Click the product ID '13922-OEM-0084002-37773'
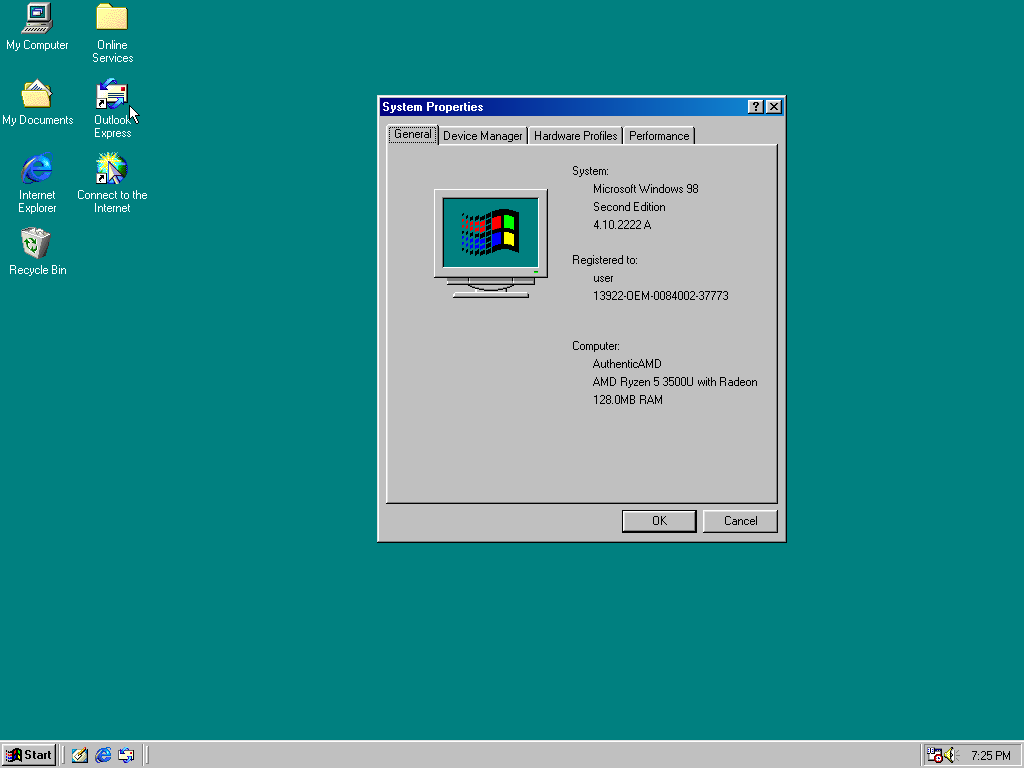The width and height of the screenshot is (1024, 768). 660,296
